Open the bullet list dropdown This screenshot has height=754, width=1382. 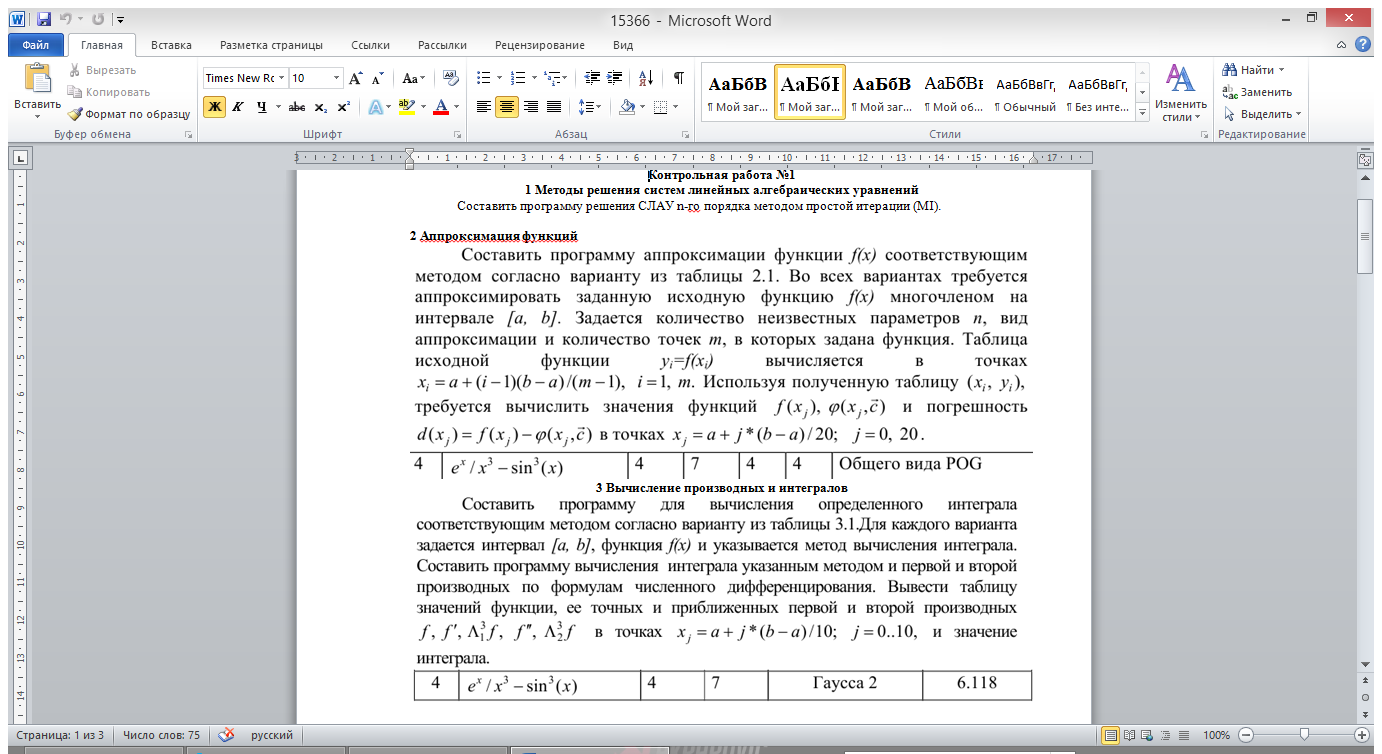click(498, 78)
